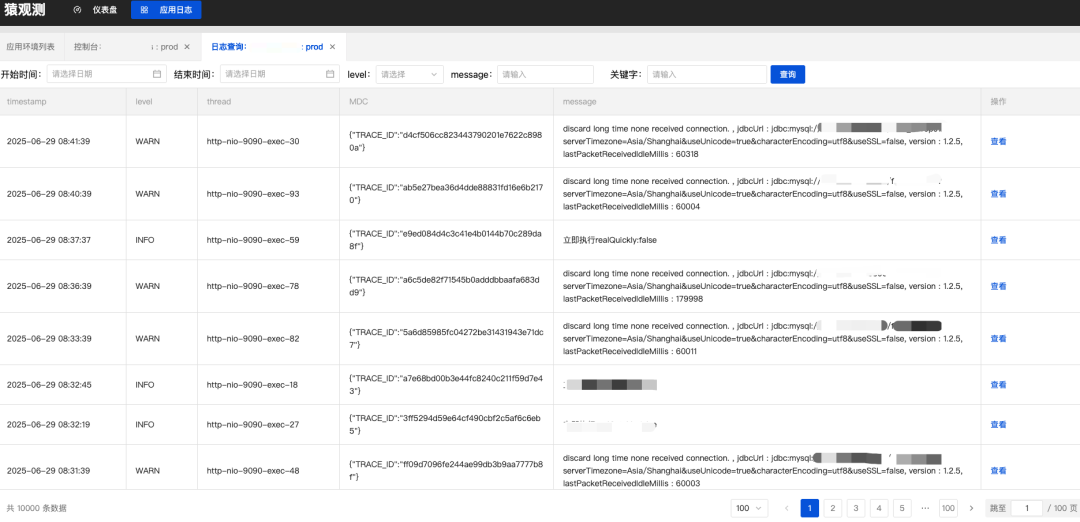Close the 日志查询 prod tab
Image resolution: width=1080 pixels, height=522 pixels.
[332, 47]
